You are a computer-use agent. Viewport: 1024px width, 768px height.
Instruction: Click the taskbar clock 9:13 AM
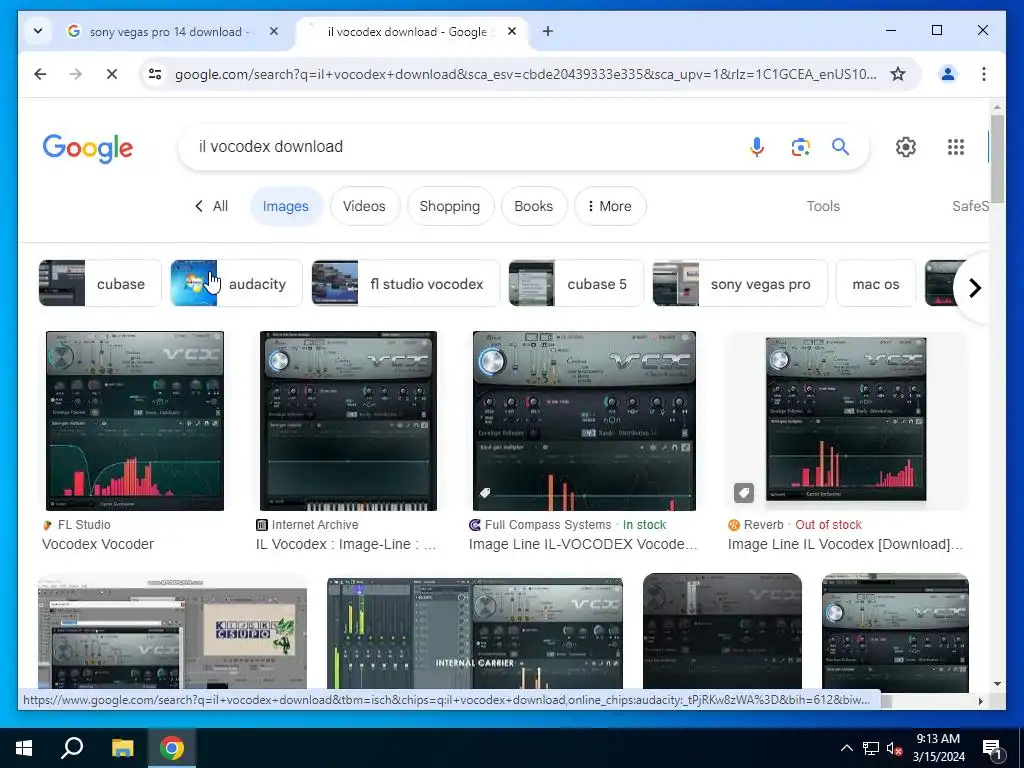[938, 739]
